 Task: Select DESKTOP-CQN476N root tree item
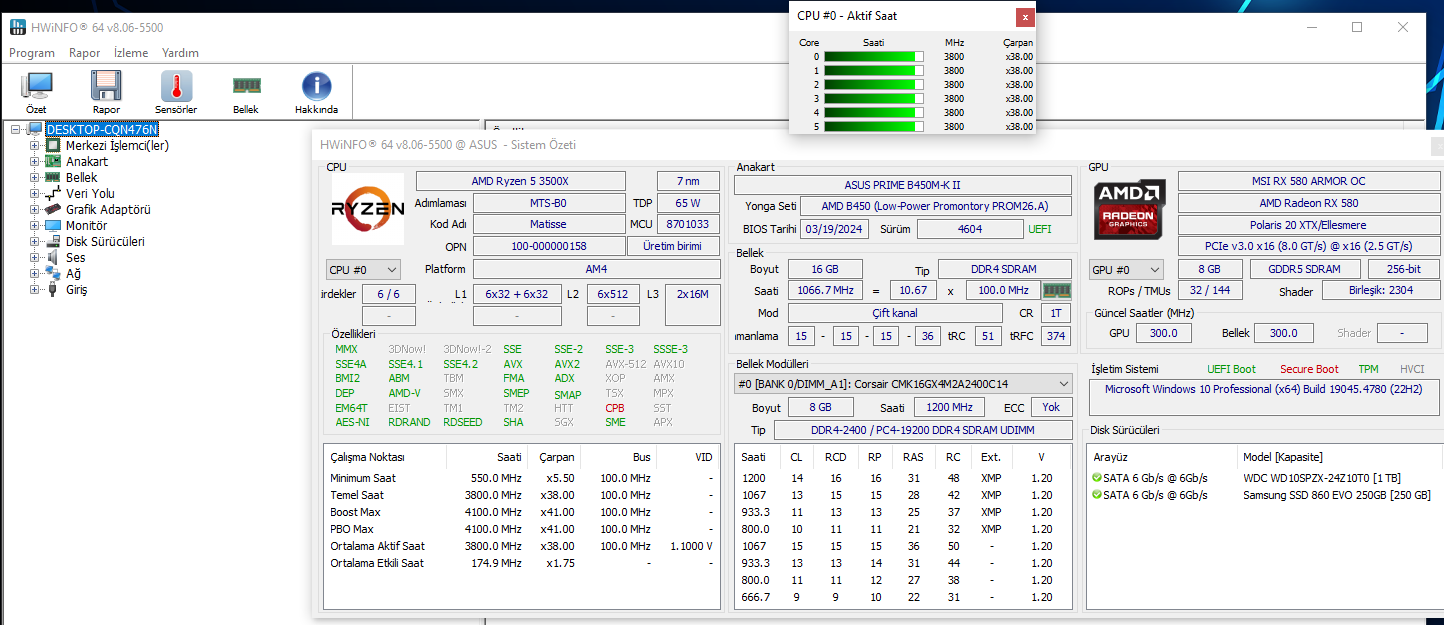[x=102, y=129]
